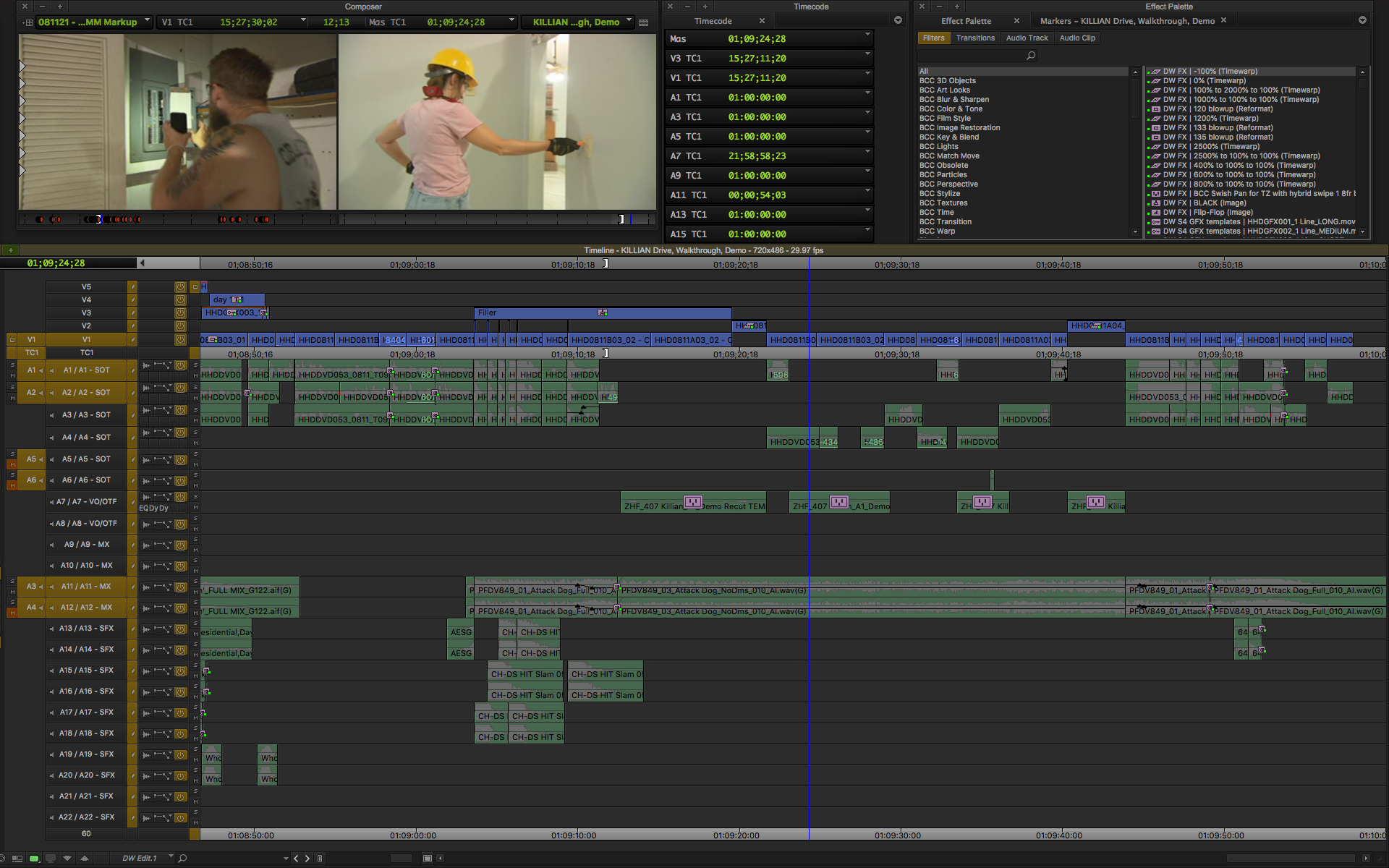
Task: Toggle the V3 track power button
Action: [180, 313]
